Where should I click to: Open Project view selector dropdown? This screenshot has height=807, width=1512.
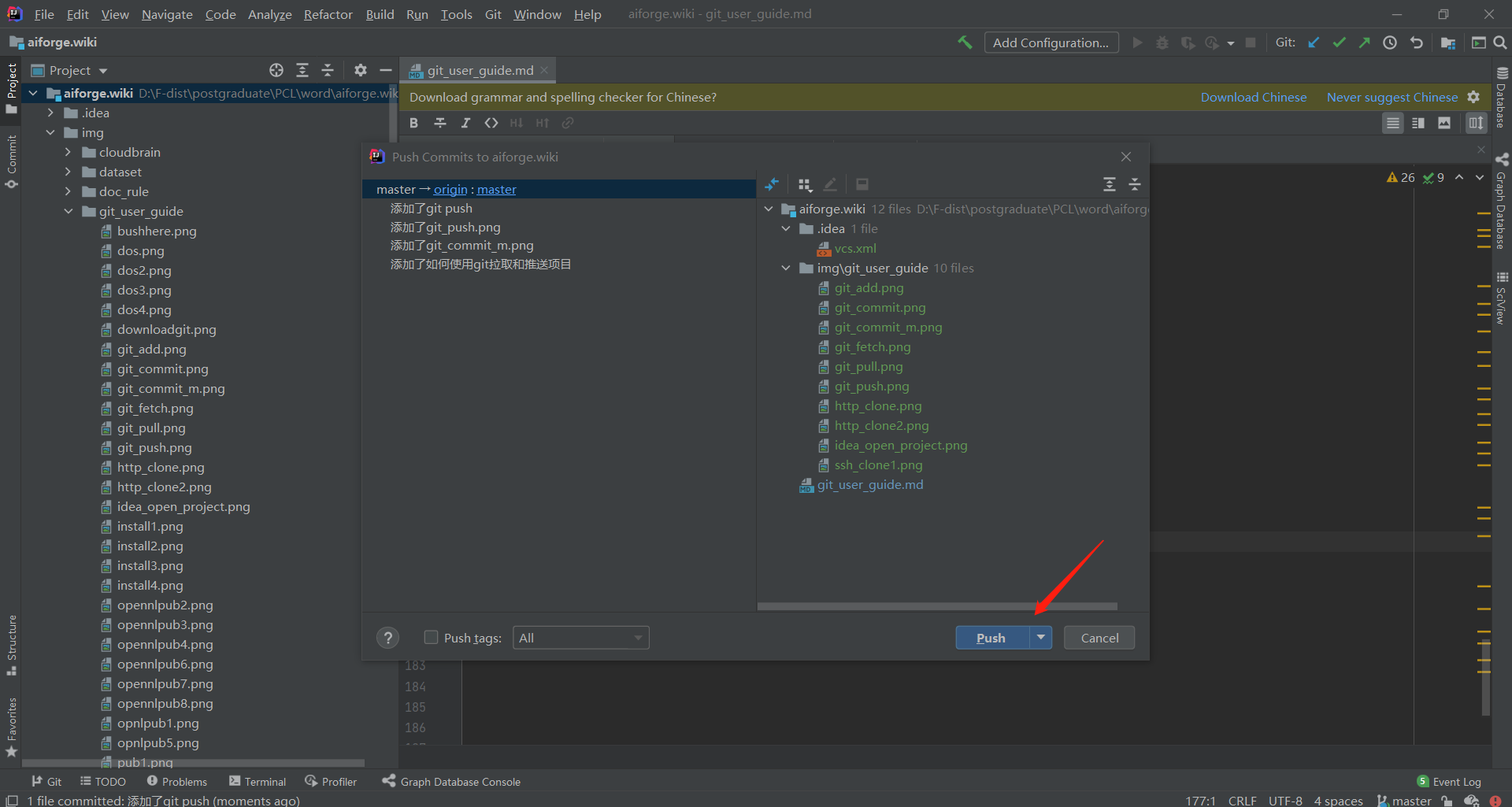(69, 70)
